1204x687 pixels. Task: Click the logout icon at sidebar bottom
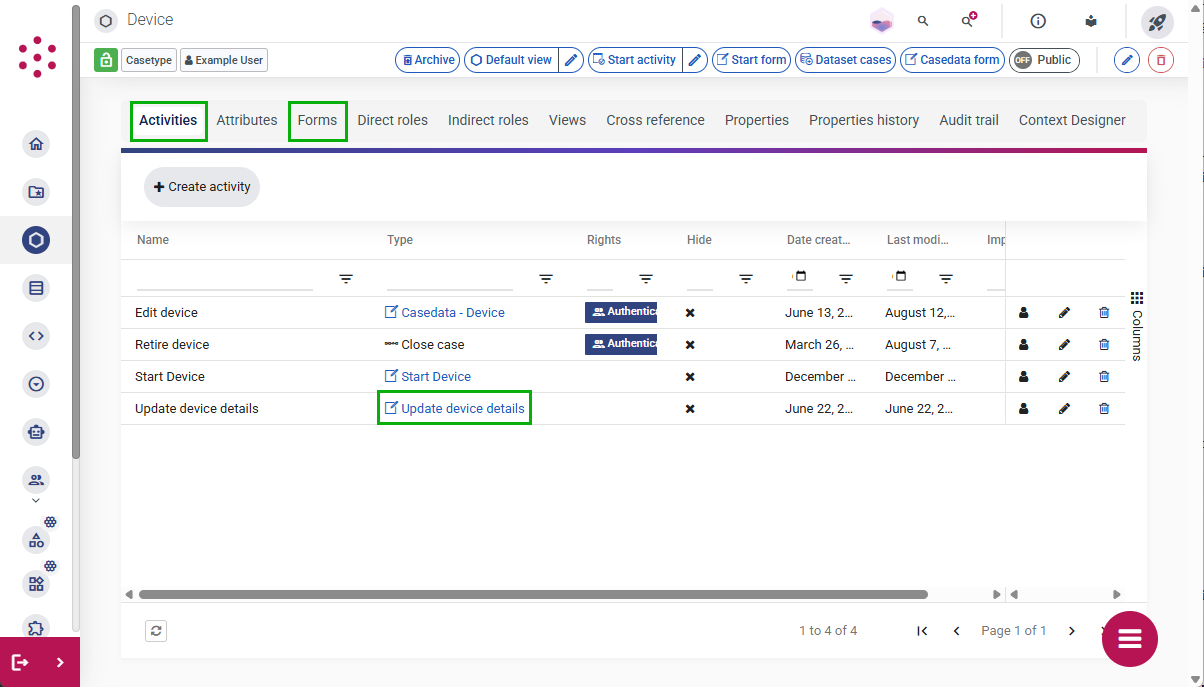[20, 662]
